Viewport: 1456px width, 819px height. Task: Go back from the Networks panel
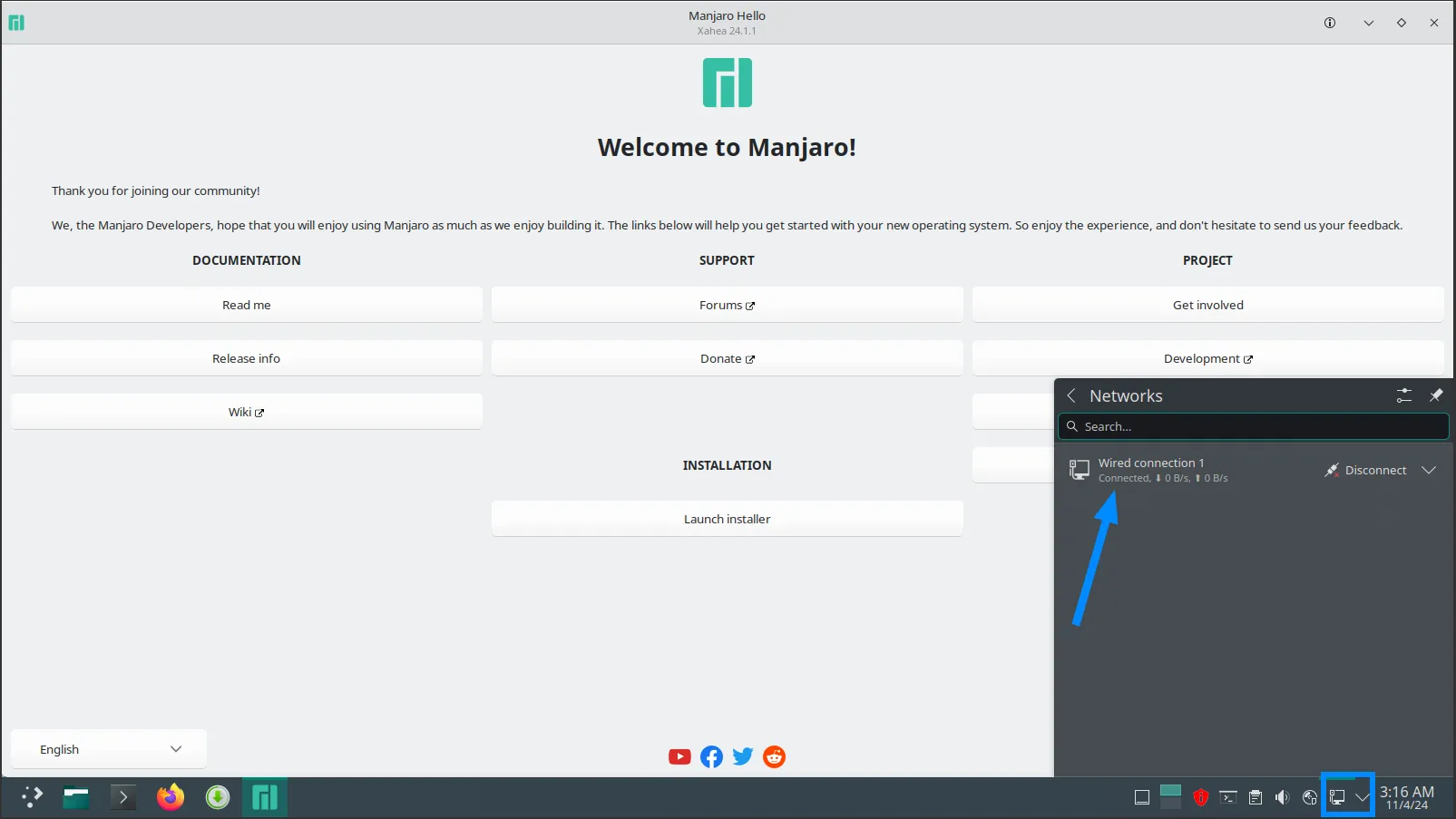(x=1071, y=395)
